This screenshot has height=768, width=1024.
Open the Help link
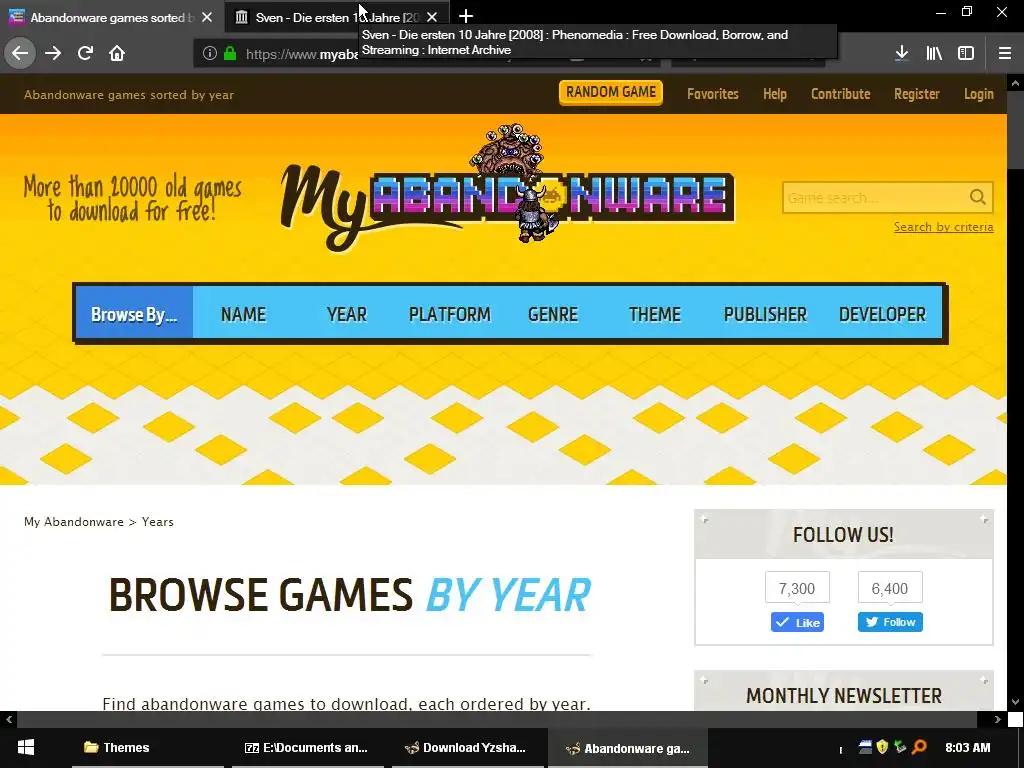click(775, 94)
